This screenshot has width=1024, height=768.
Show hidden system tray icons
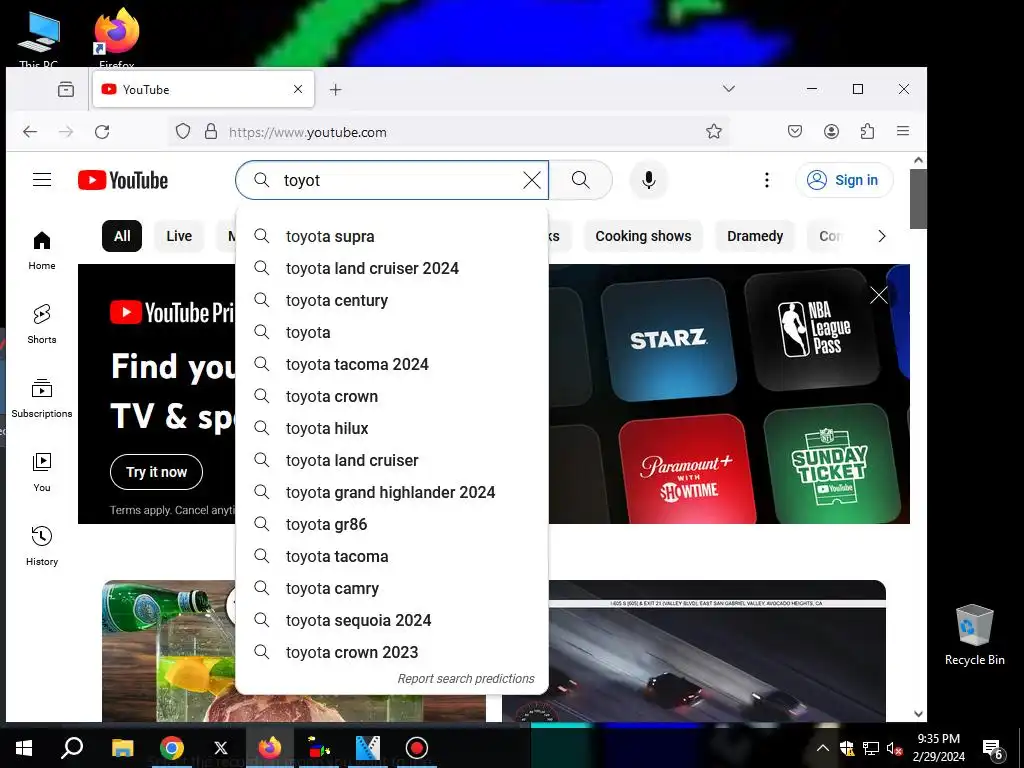(823, 748)
